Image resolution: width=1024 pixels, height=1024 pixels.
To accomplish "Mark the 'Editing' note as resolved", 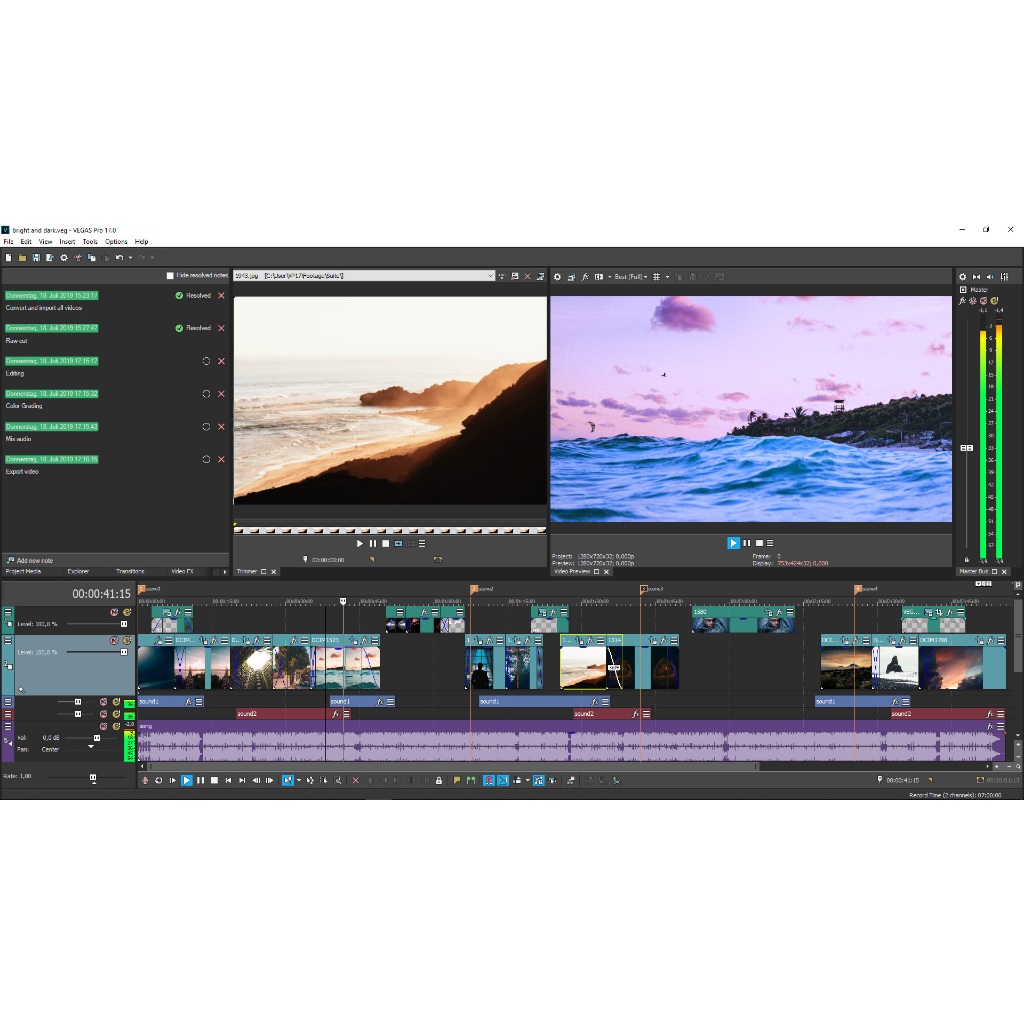I will [206, 361].
